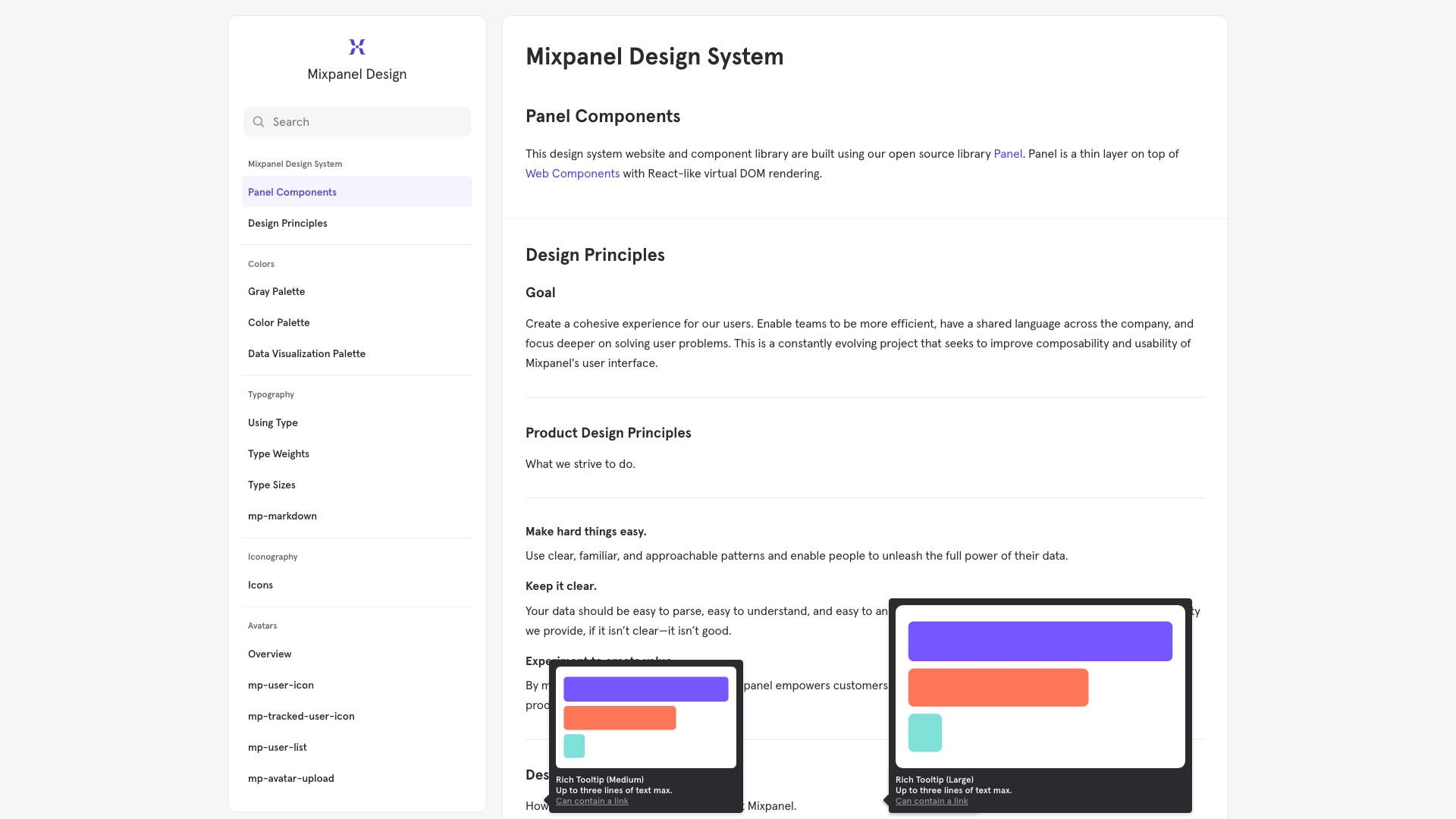This screenshot has height=819, width=1456.
Task: Select Color Palette in the sidebar
Action: tap(278, 322)
